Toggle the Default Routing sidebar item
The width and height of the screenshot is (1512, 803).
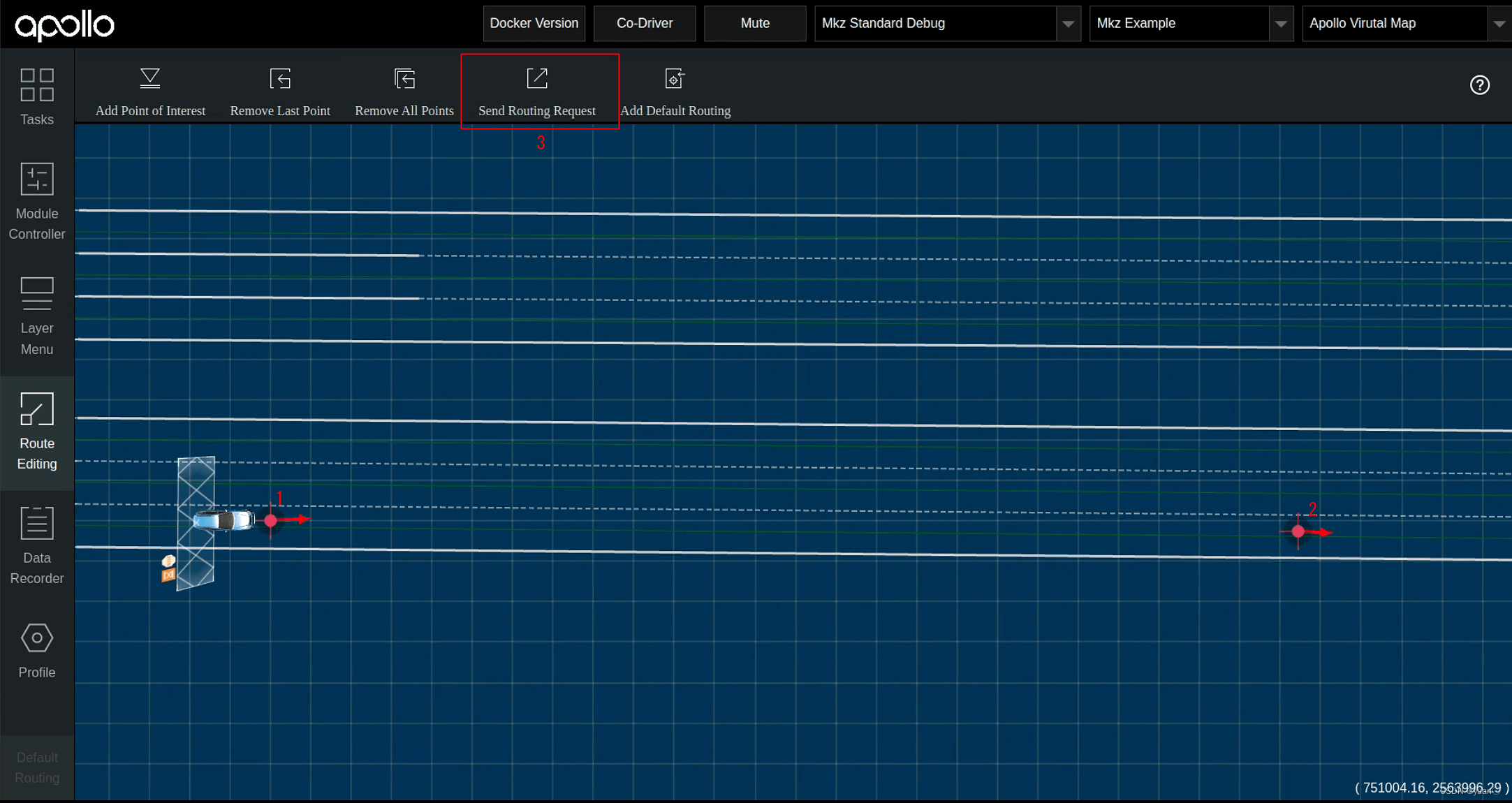tap(37, 767)
